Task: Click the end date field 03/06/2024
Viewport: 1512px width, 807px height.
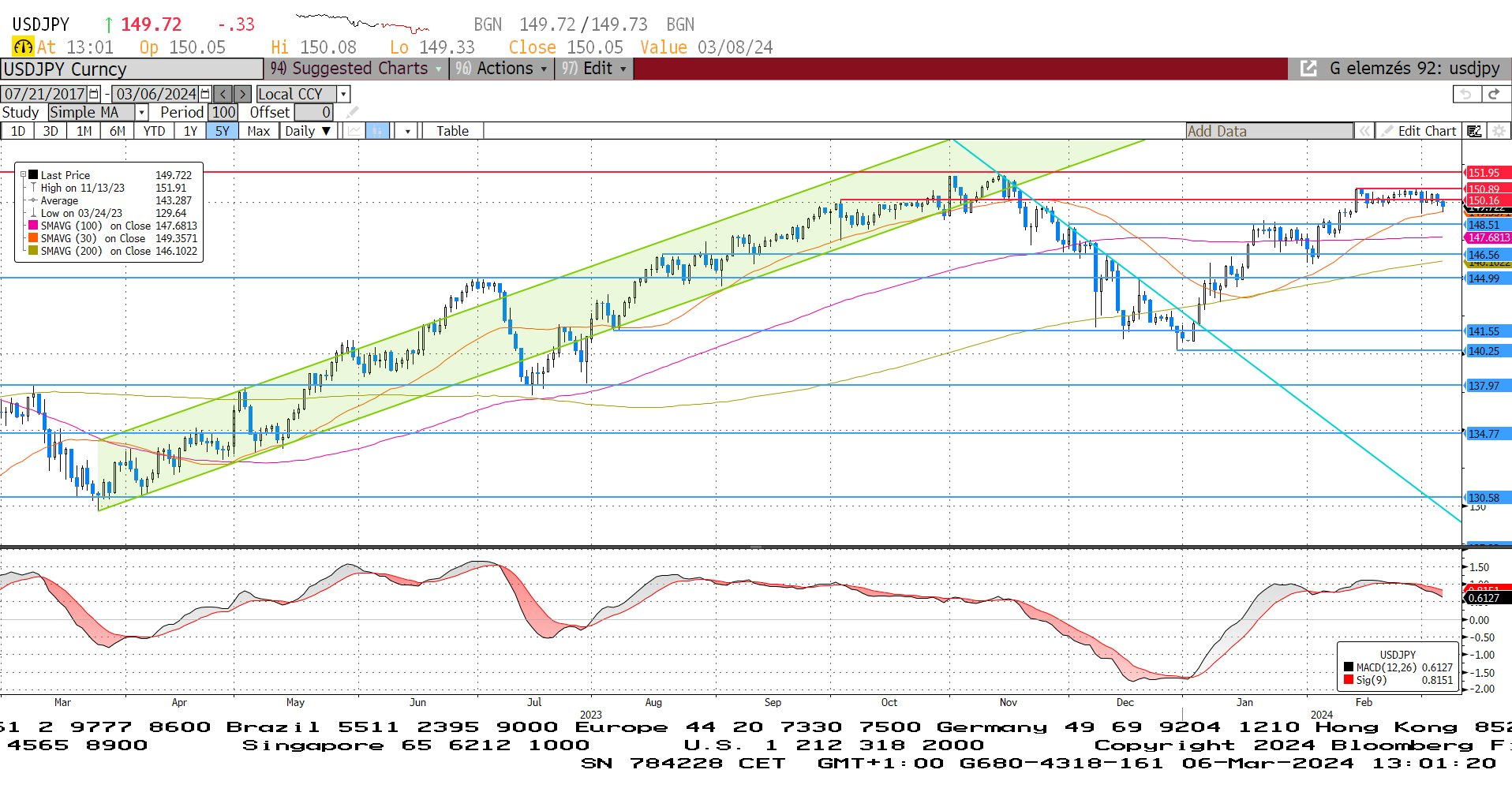Action: click(x=156, y=94)
